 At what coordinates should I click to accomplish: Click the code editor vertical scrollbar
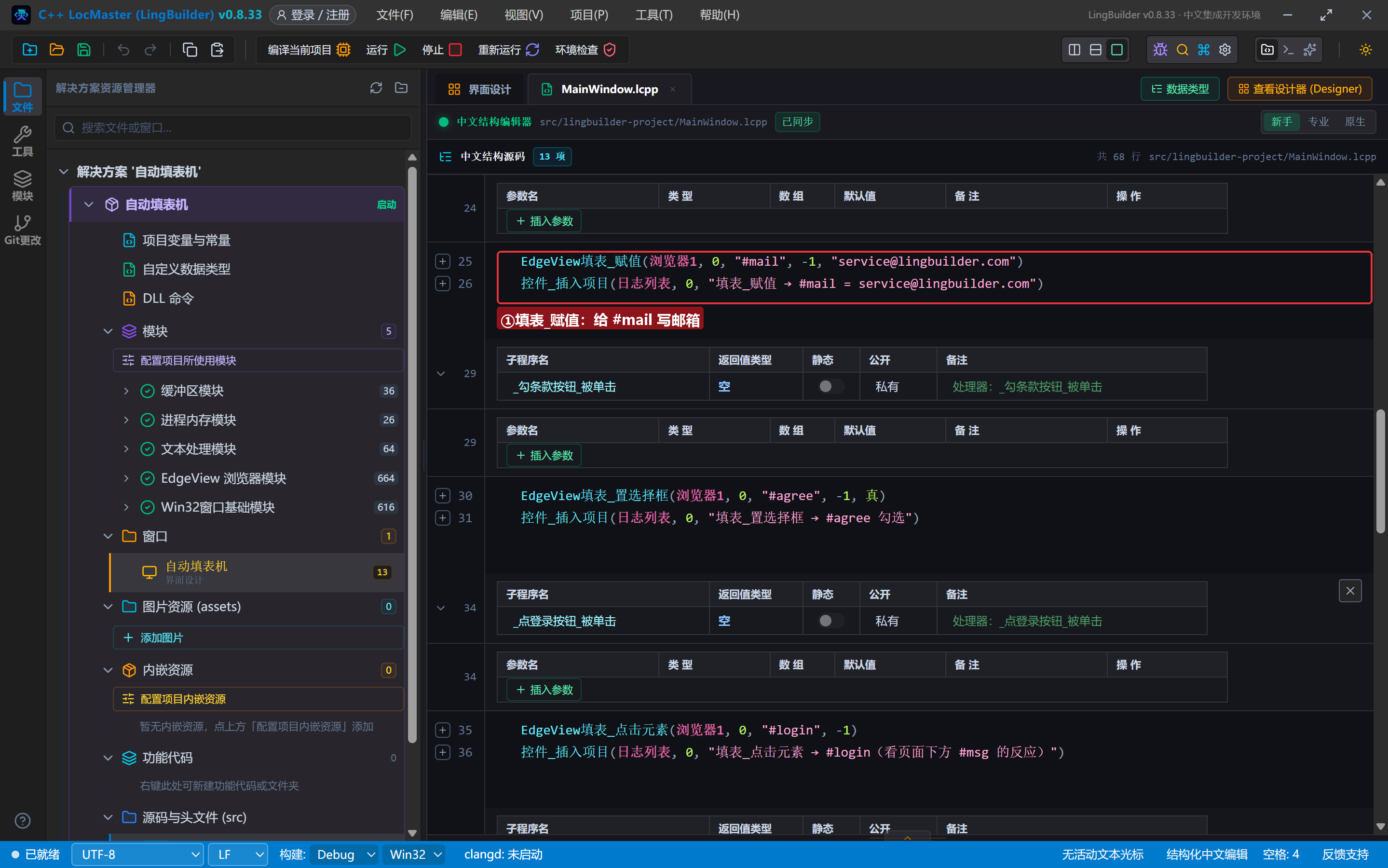pyautogui.click(x=1381, y=471)
